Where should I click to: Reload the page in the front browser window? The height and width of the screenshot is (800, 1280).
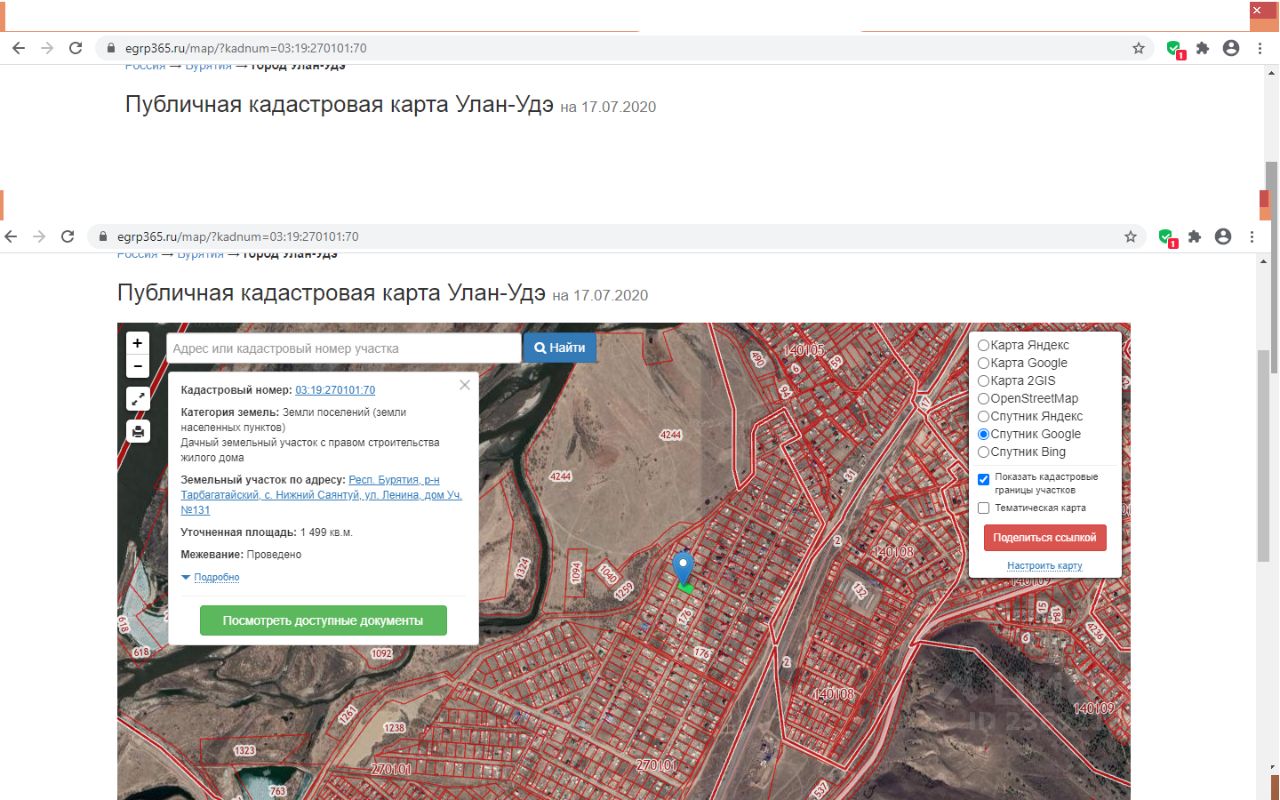pos(67,237)
